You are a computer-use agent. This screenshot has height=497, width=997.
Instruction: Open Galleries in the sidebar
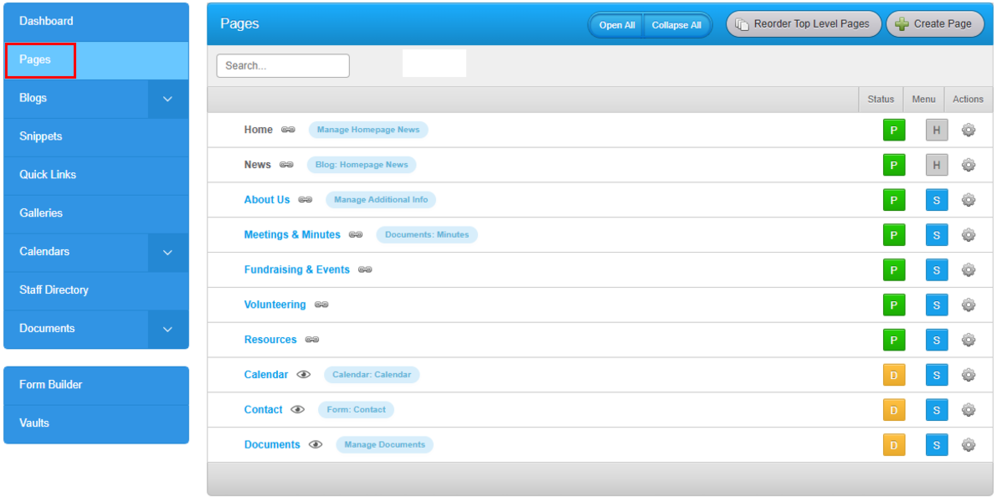pyautogui.click(x=96, y=214)
